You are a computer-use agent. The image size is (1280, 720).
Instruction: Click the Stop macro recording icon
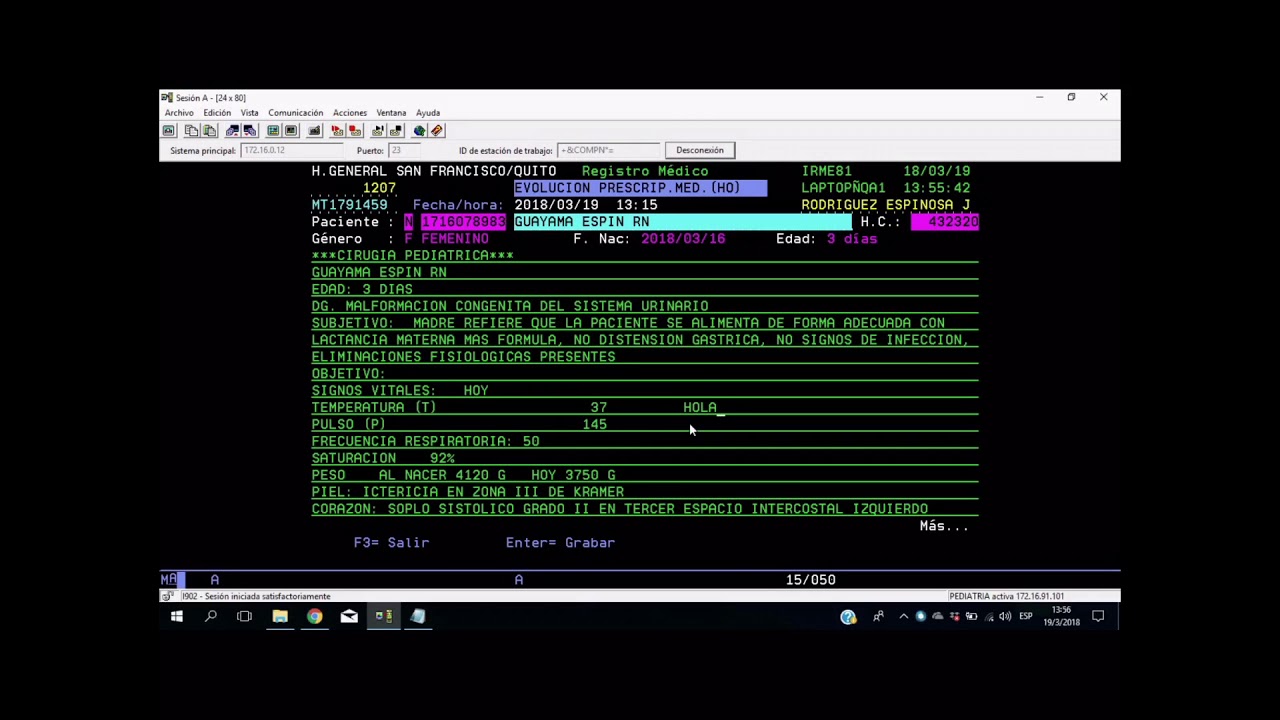pos(355,131)
